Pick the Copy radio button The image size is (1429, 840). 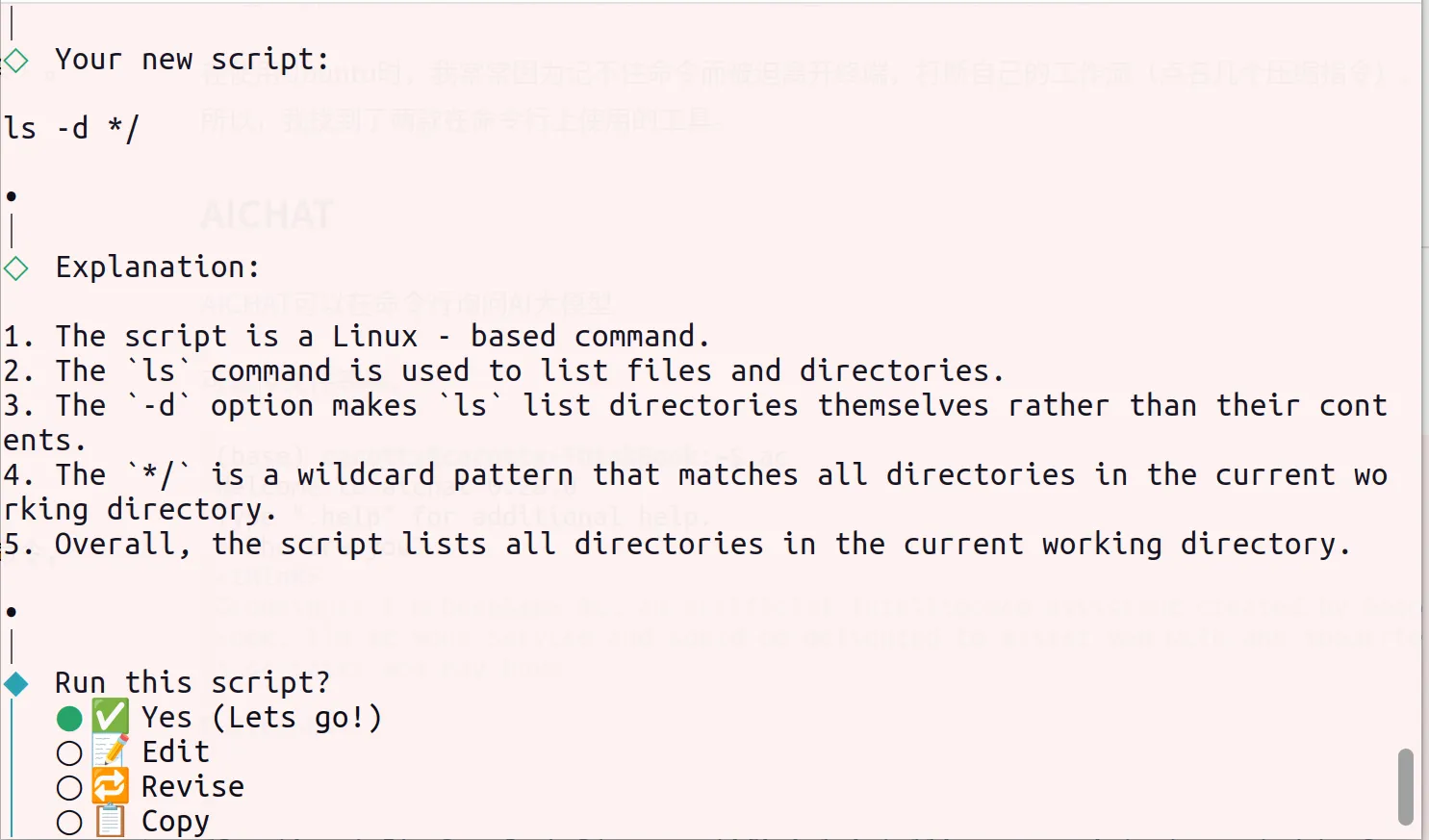[x=69, y=823]
